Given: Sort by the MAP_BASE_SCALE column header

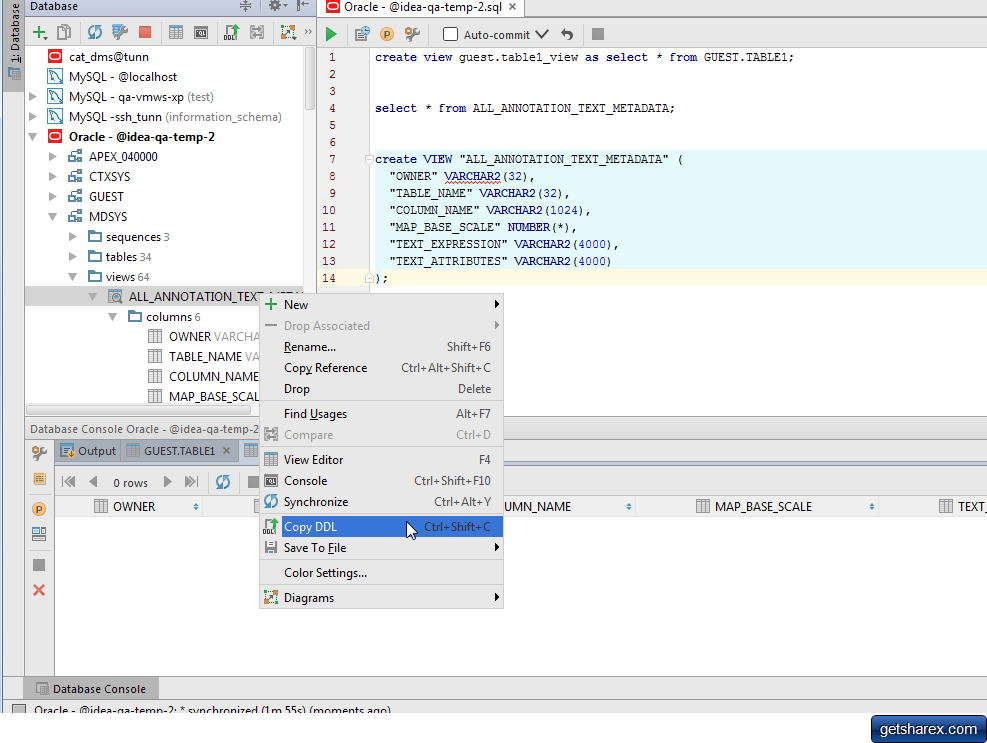Looking at the screenshot, I should pyautogui.click(x=758, y=507).
